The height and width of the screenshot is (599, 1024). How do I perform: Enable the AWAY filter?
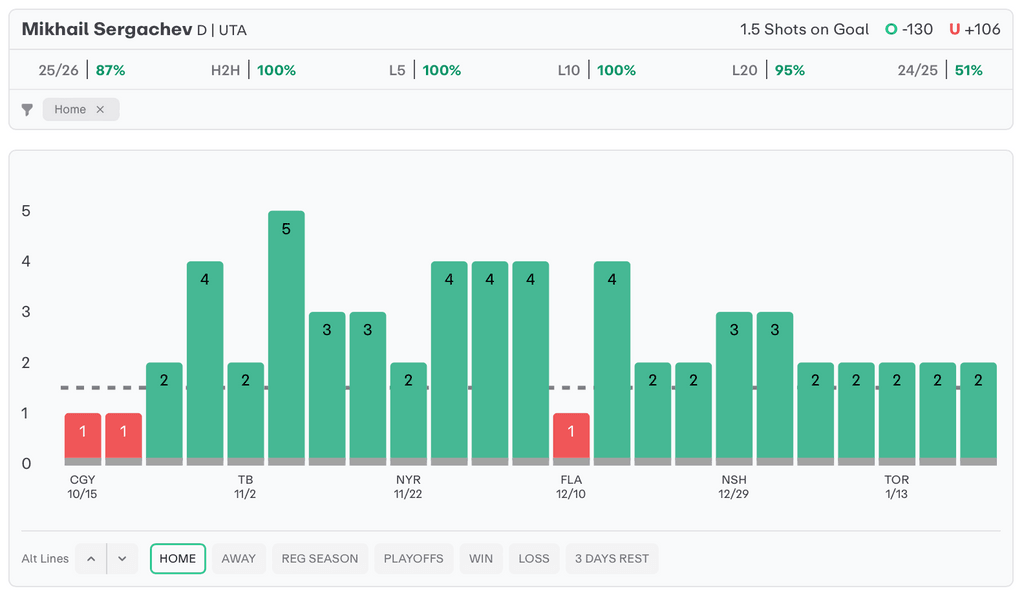(238, 559)
